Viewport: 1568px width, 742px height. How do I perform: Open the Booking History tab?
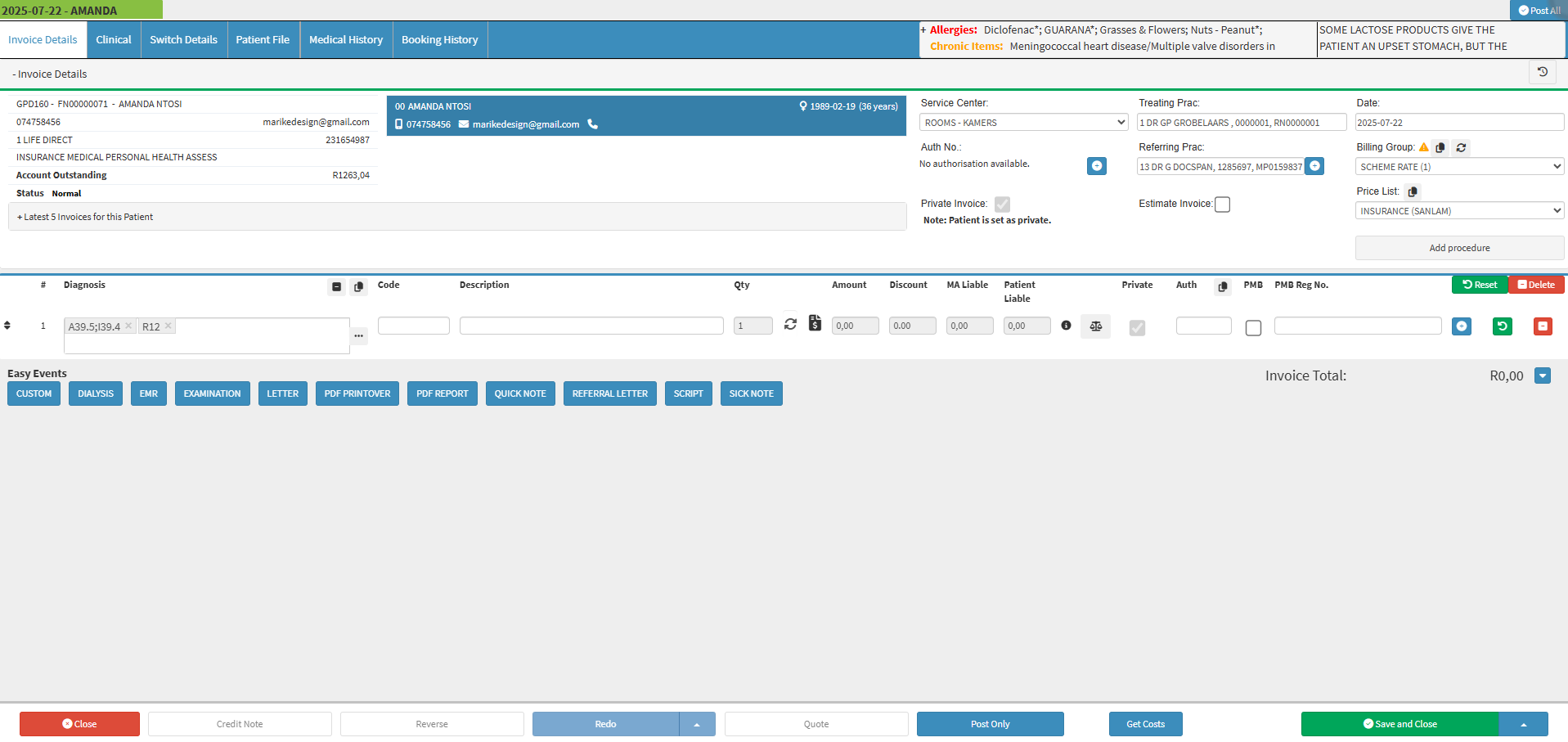point(439,40)
